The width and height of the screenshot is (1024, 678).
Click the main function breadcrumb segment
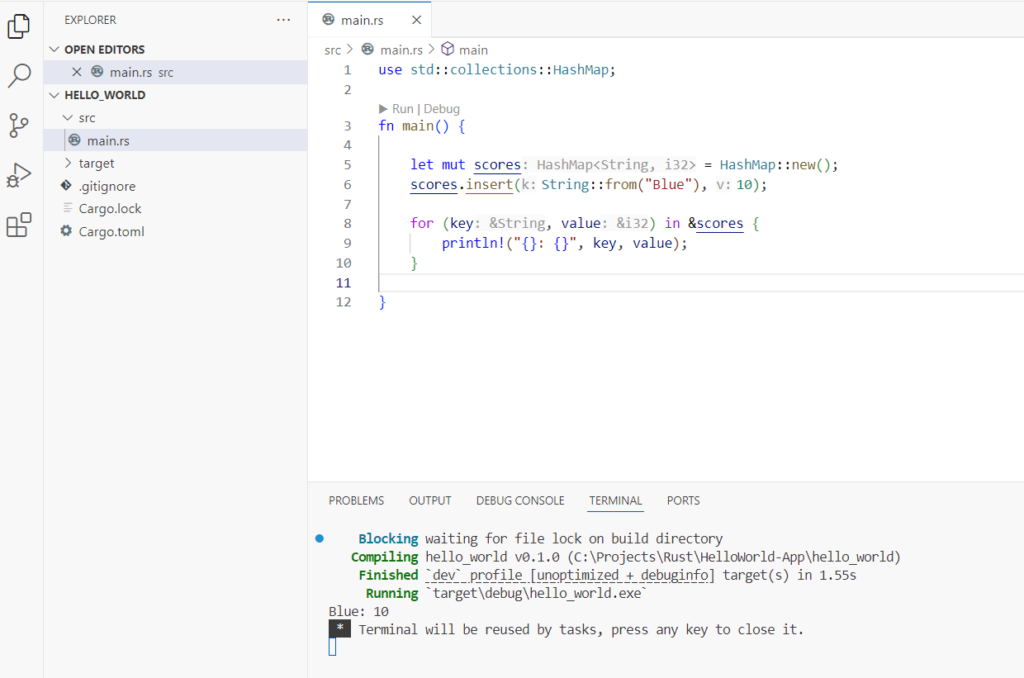473,50
